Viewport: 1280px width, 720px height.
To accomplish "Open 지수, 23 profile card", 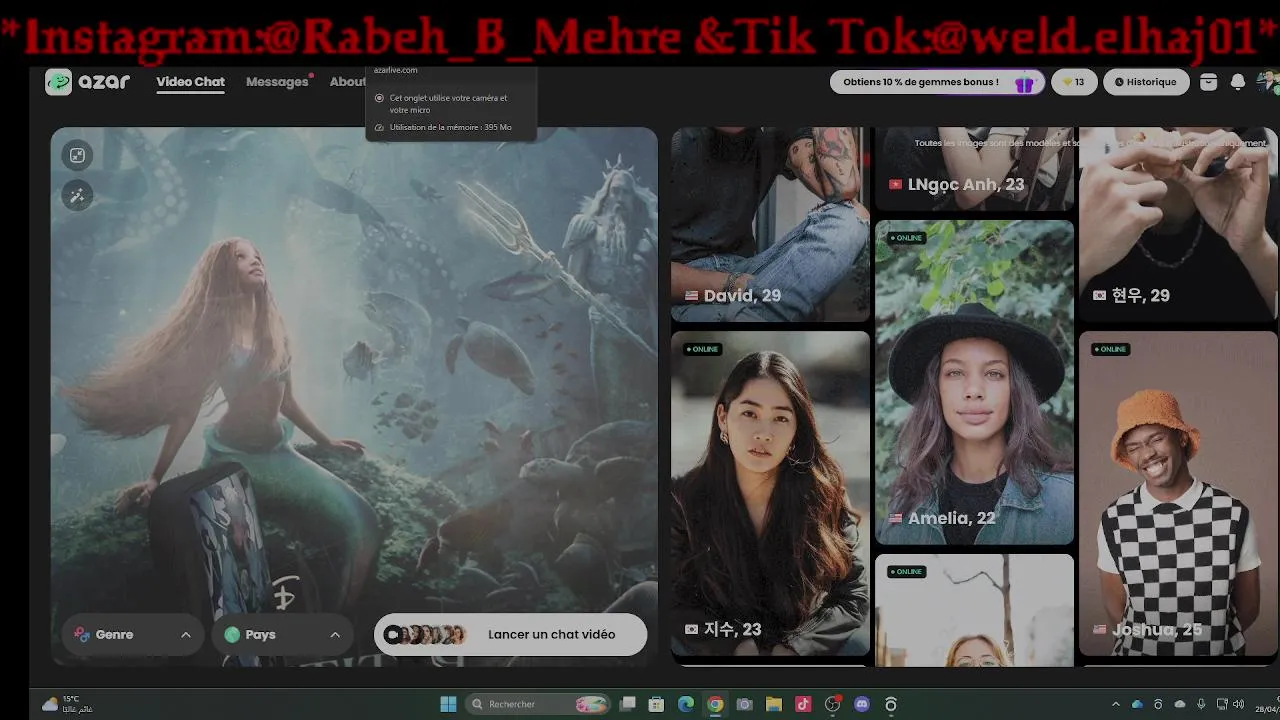I will point(770,493).
